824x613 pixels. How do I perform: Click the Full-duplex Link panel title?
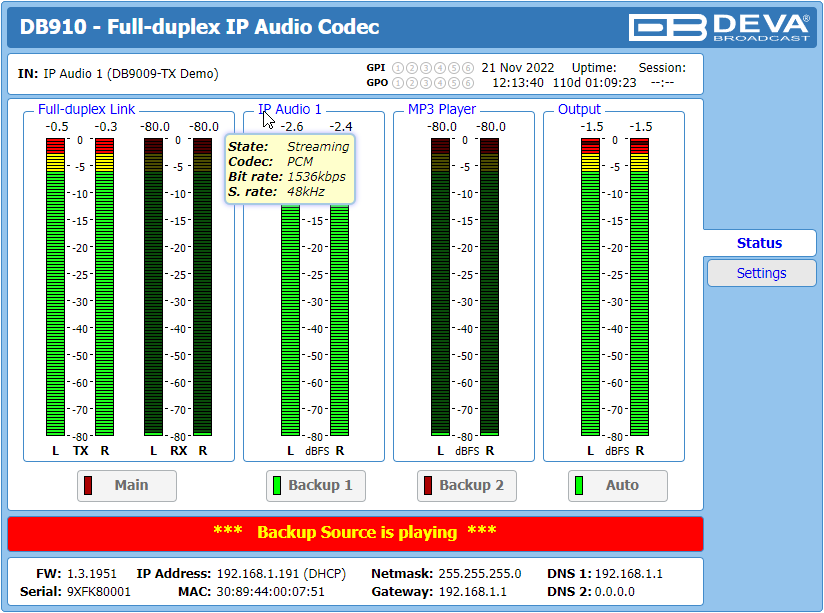pos(87,109)
